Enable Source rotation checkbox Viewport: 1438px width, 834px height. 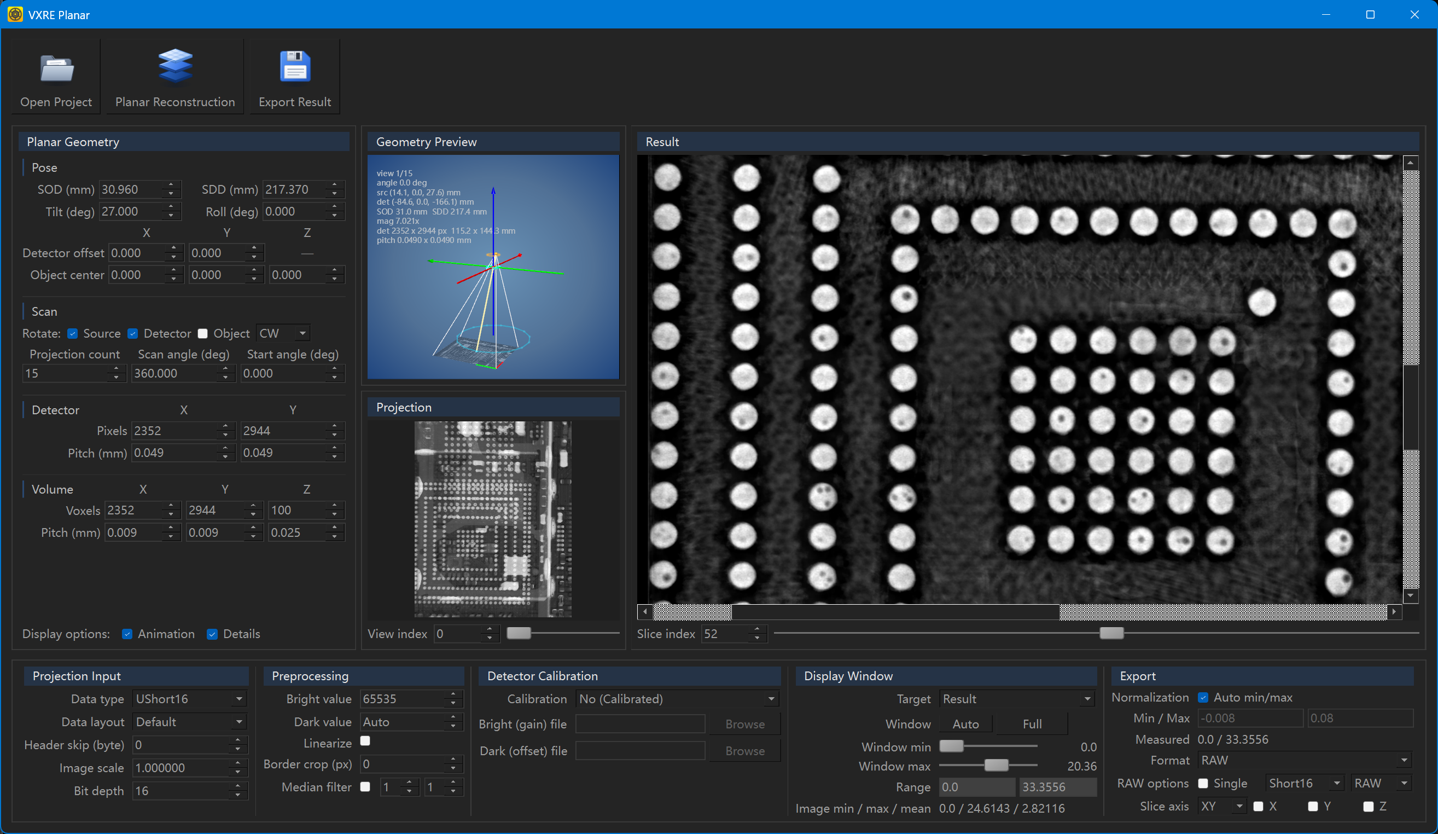point(72,333)
